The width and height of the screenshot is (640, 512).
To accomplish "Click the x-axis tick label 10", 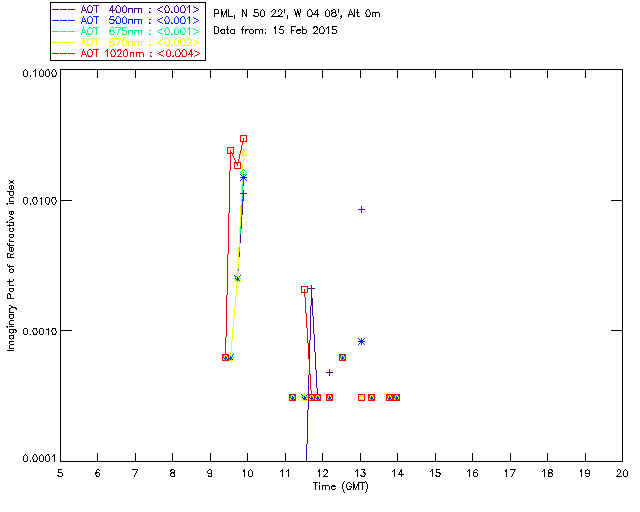I will point(247,473).
